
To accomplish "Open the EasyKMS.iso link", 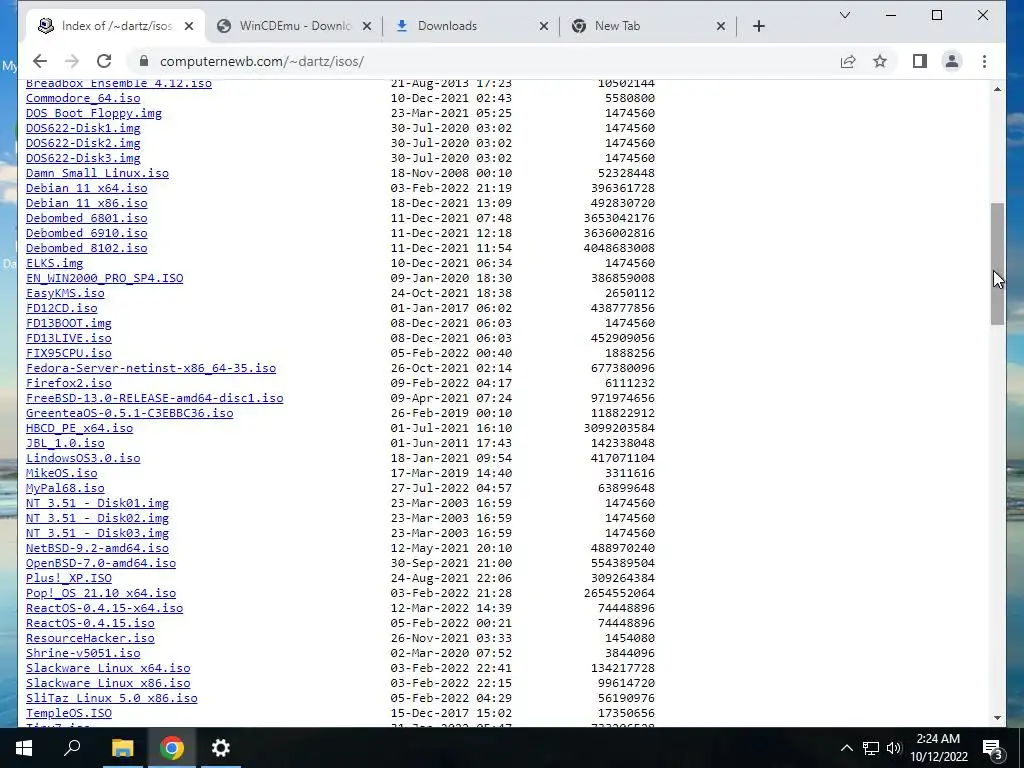I will (x=65, y=293).
